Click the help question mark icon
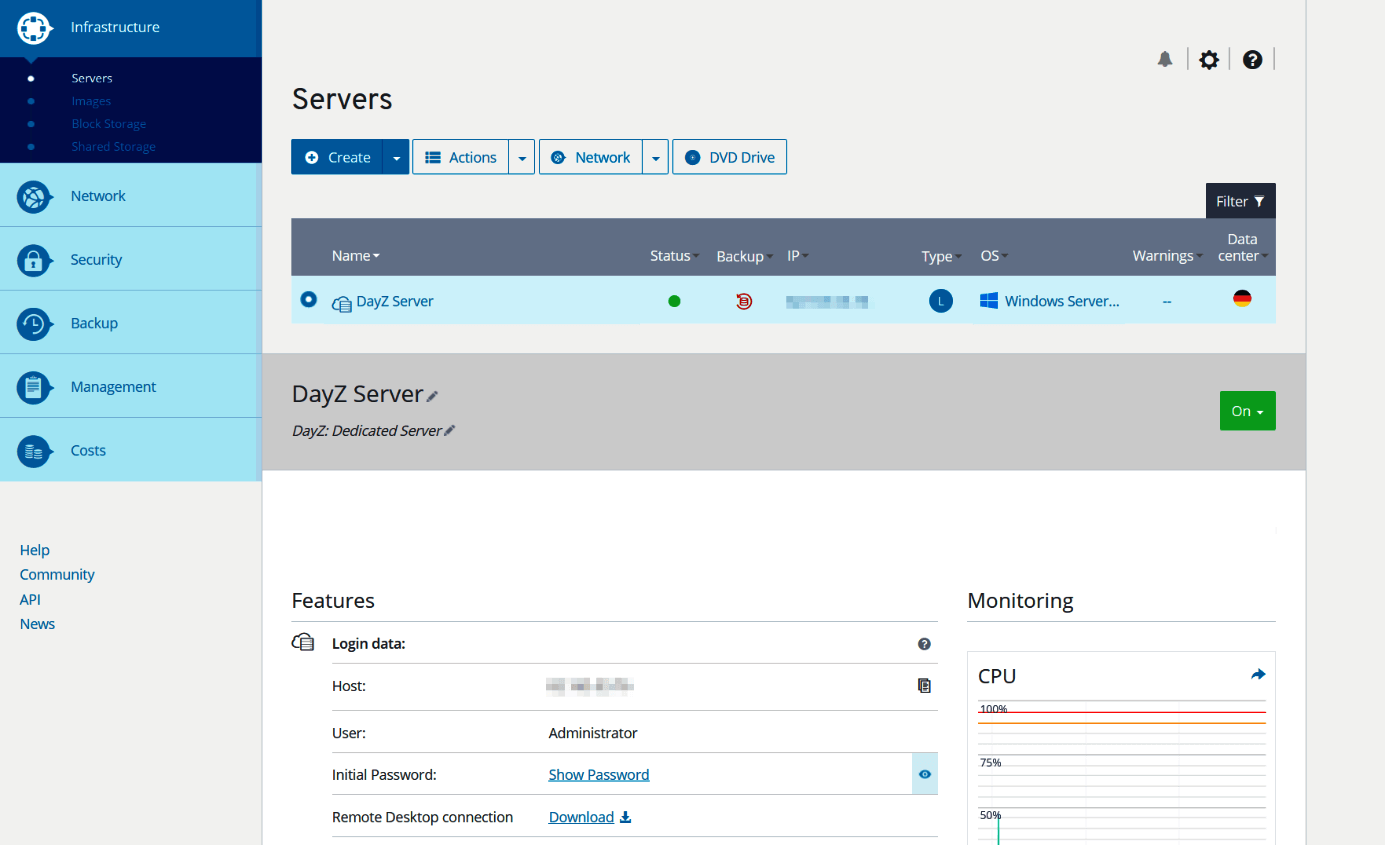1385x845 pixels. [1252, 59]
